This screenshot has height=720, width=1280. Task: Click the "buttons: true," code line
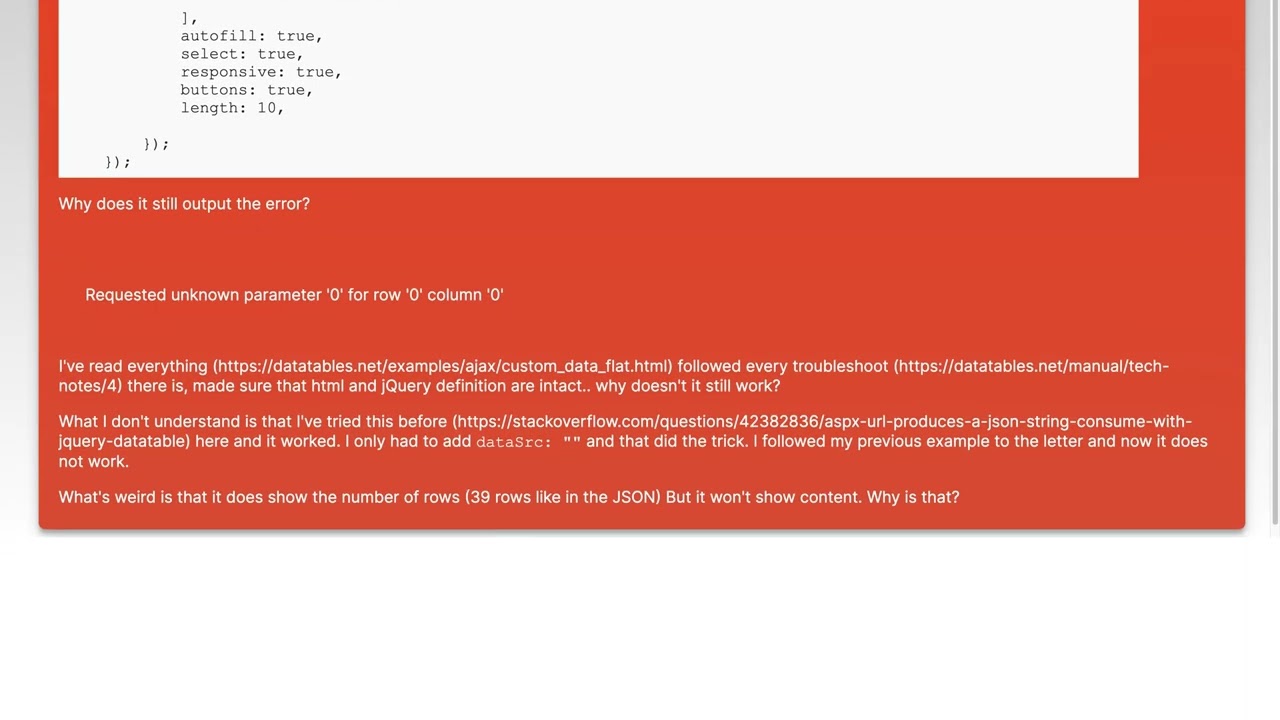246,90
